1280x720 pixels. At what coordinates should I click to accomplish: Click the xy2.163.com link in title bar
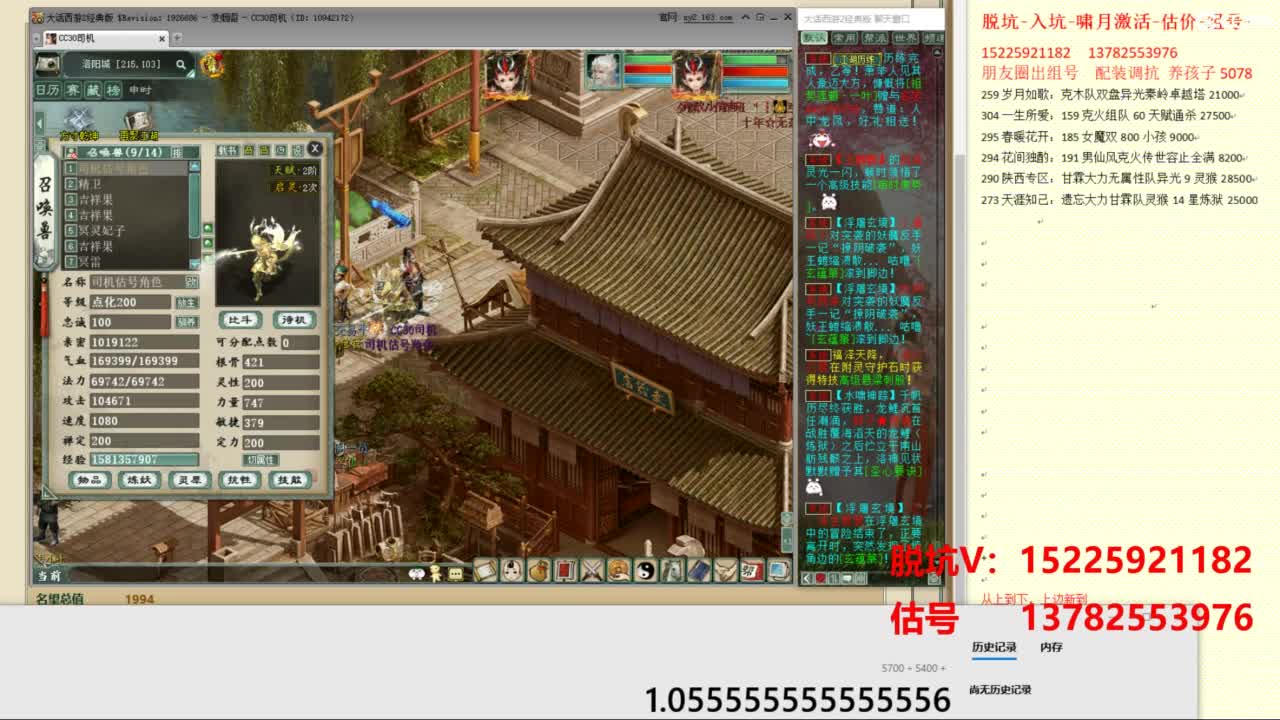click(708, 17)
